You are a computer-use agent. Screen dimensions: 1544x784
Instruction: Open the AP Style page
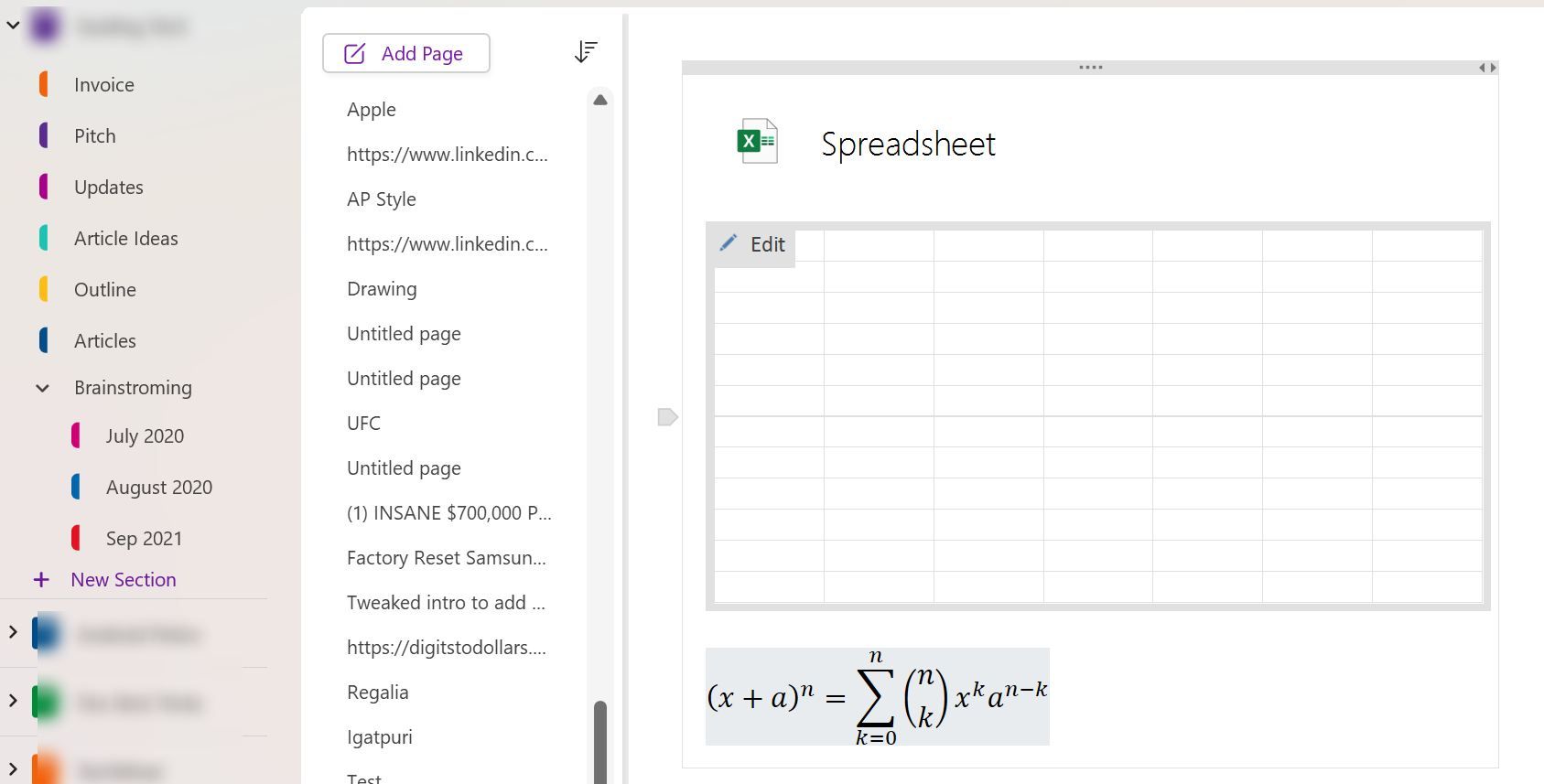381,199
